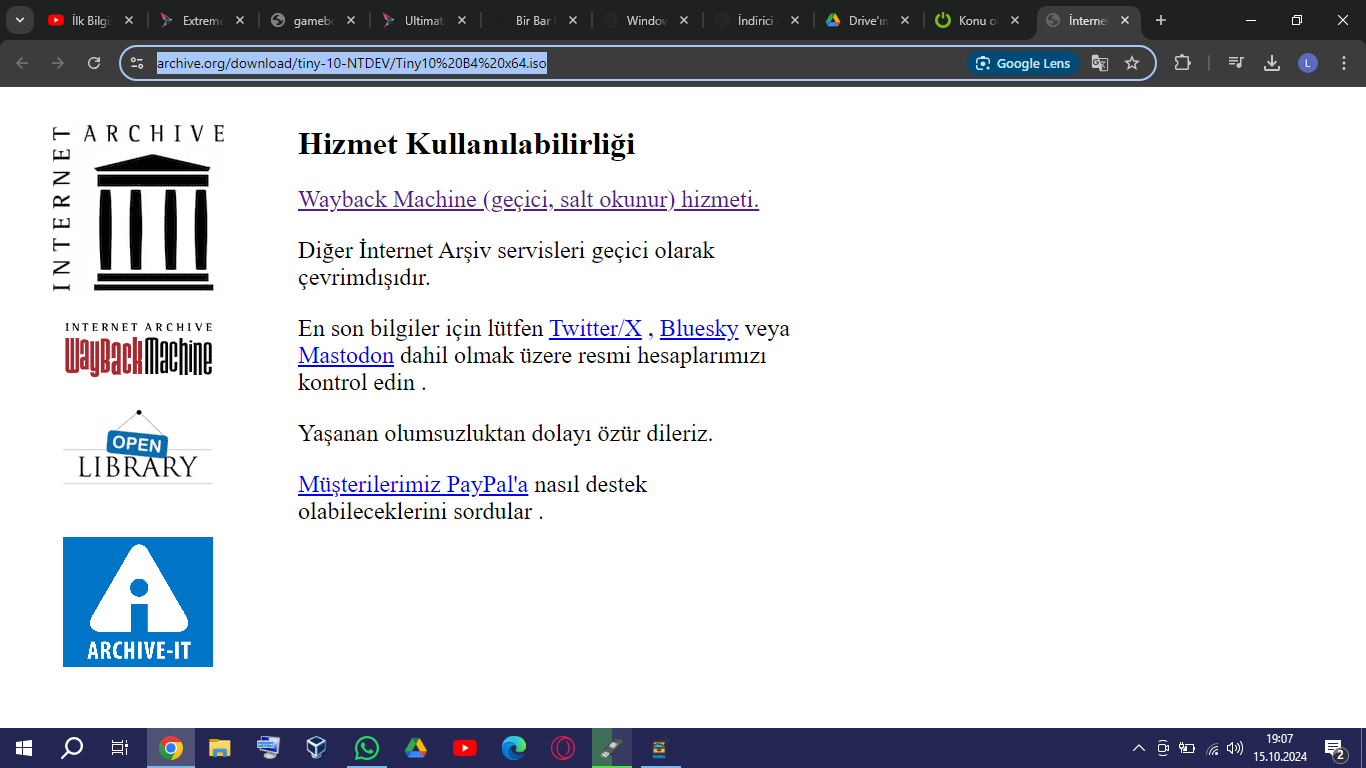Switch to the 'Bir Bar' tab
The image size is (1366, 768).
point(534,20)
